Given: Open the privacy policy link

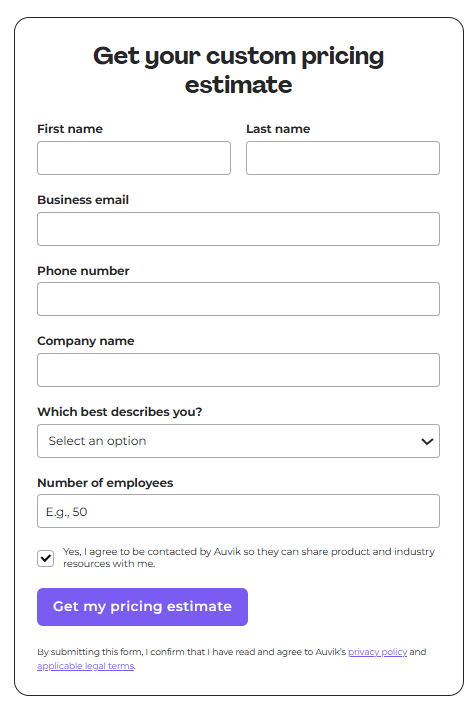Looking at the screenshot, I should (x=377, y=652).
